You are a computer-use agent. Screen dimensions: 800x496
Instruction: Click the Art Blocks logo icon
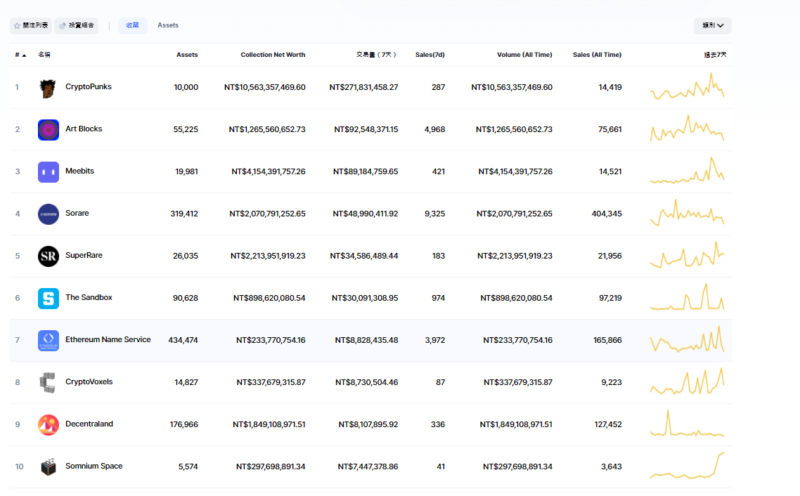[48, 130]
